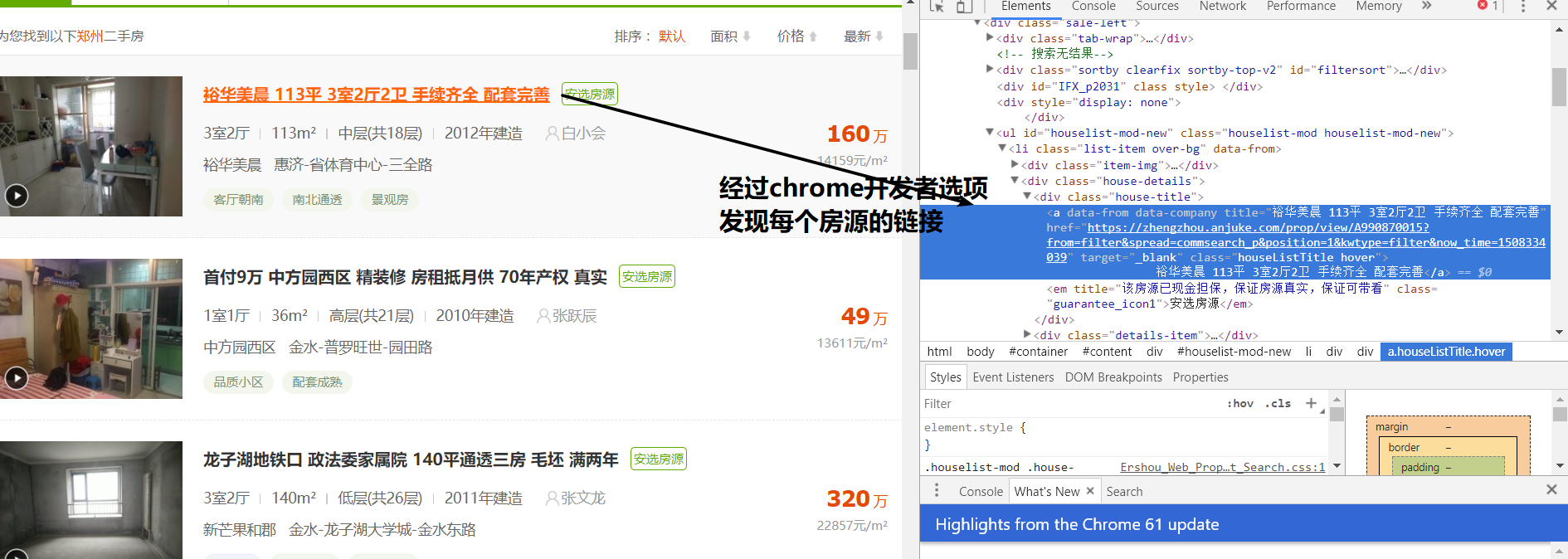
Task: Open the Sources tab
Action: pos(1157,6)
